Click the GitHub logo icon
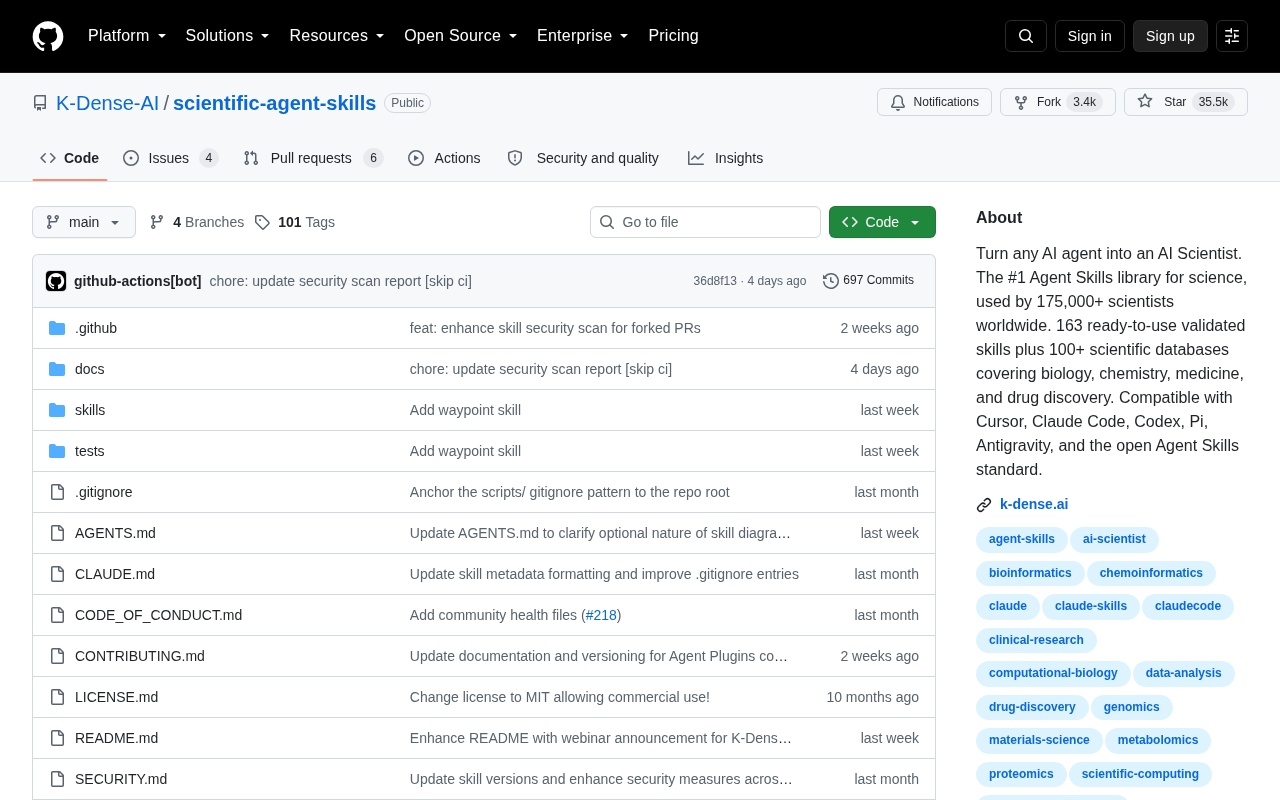Screen dimensions: 1280x800 coord(48,36)
